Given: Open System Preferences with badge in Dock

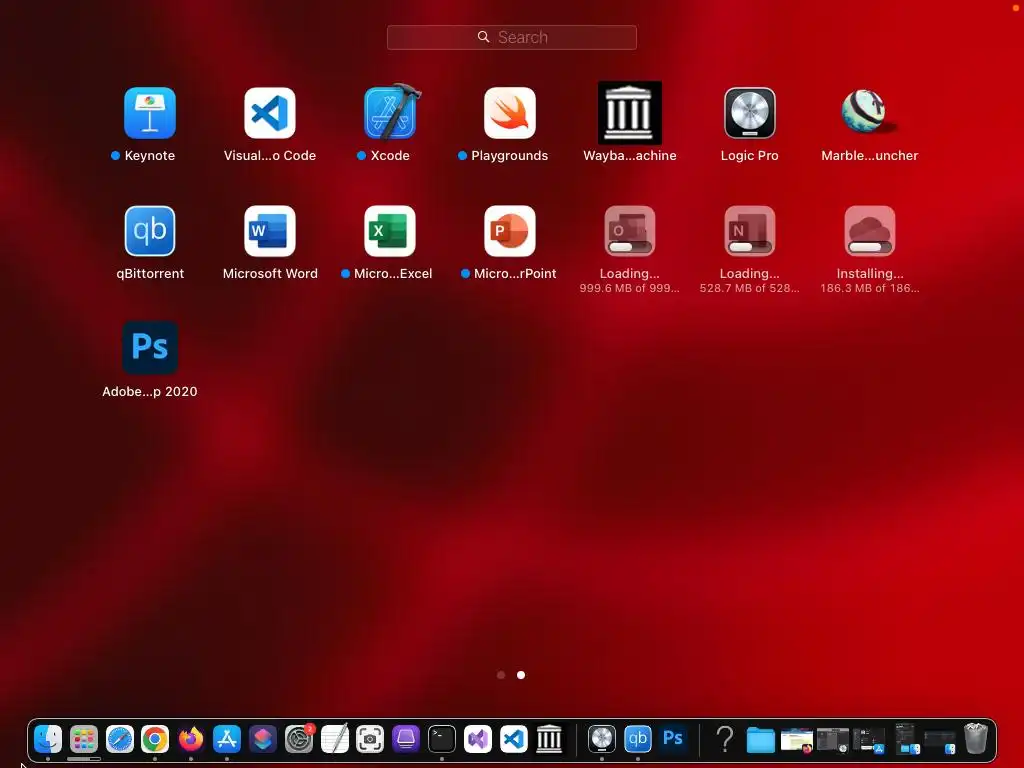Looking at the screenshot, I should pos(299,739).
